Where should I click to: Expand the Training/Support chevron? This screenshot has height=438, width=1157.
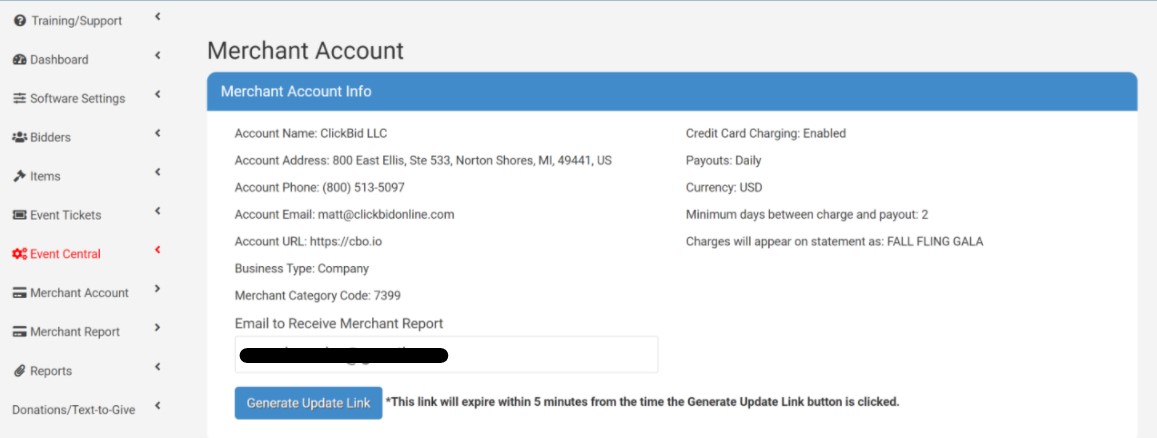coord(158,17)
